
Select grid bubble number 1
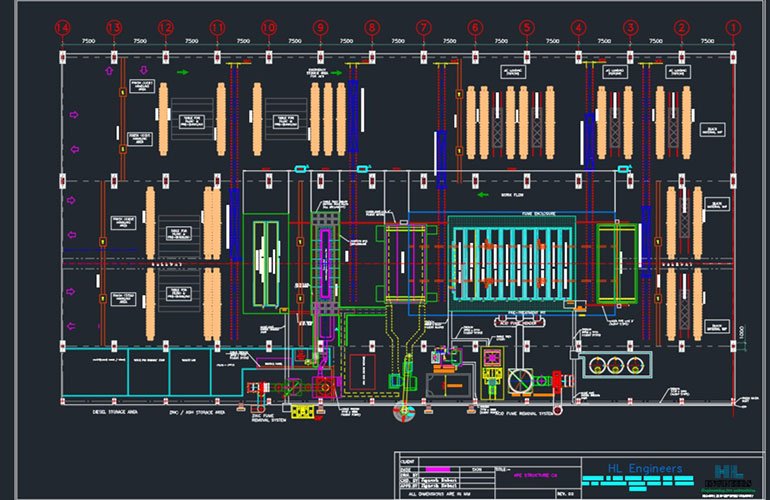click(733, 27)
